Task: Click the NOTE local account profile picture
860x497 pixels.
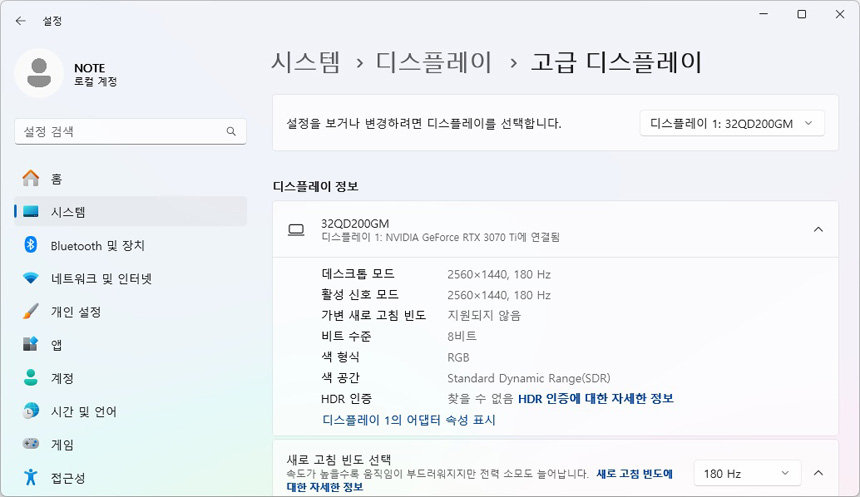Action: 40,73
